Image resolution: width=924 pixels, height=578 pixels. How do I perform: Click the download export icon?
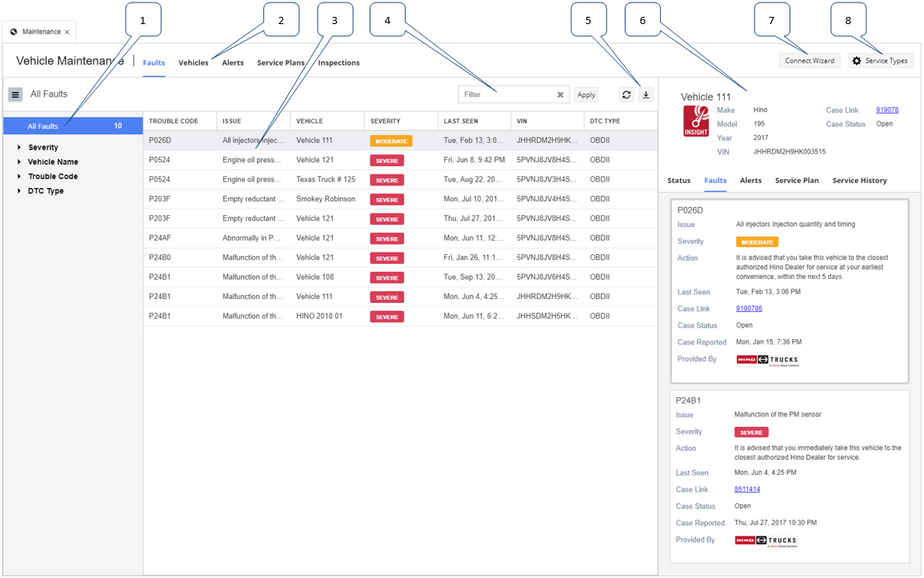tap(646, 95)
